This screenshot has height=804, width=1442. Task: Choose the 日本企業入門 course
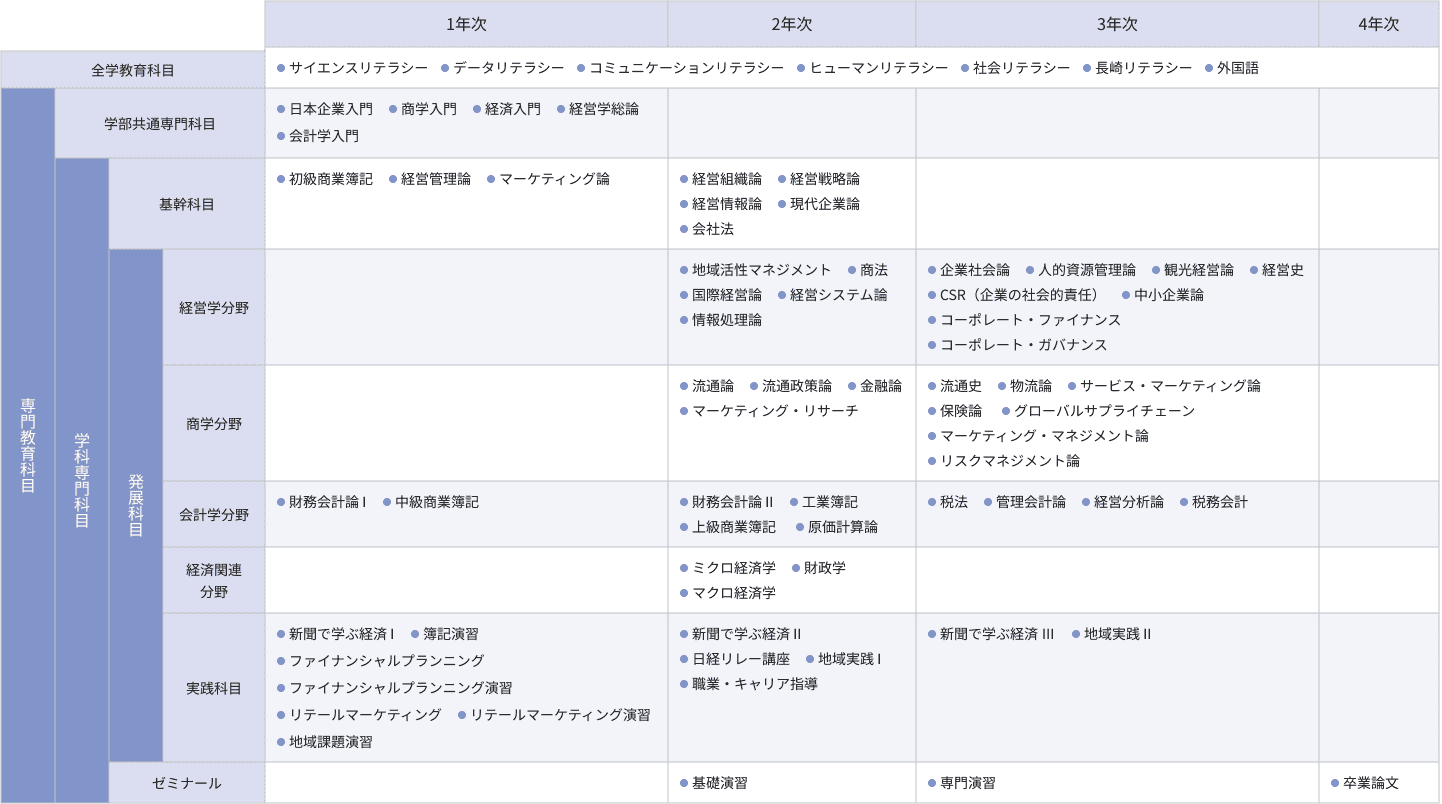tap(324, 109)
